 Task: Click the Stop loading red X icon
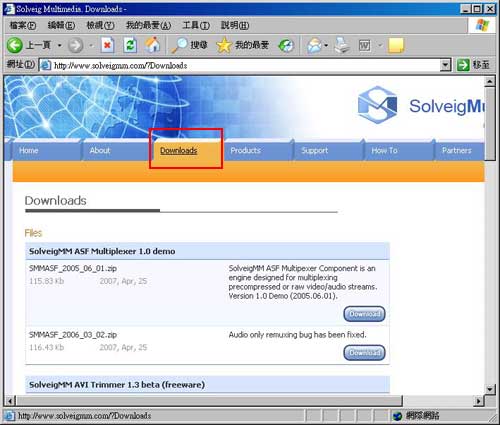[107, 45]
